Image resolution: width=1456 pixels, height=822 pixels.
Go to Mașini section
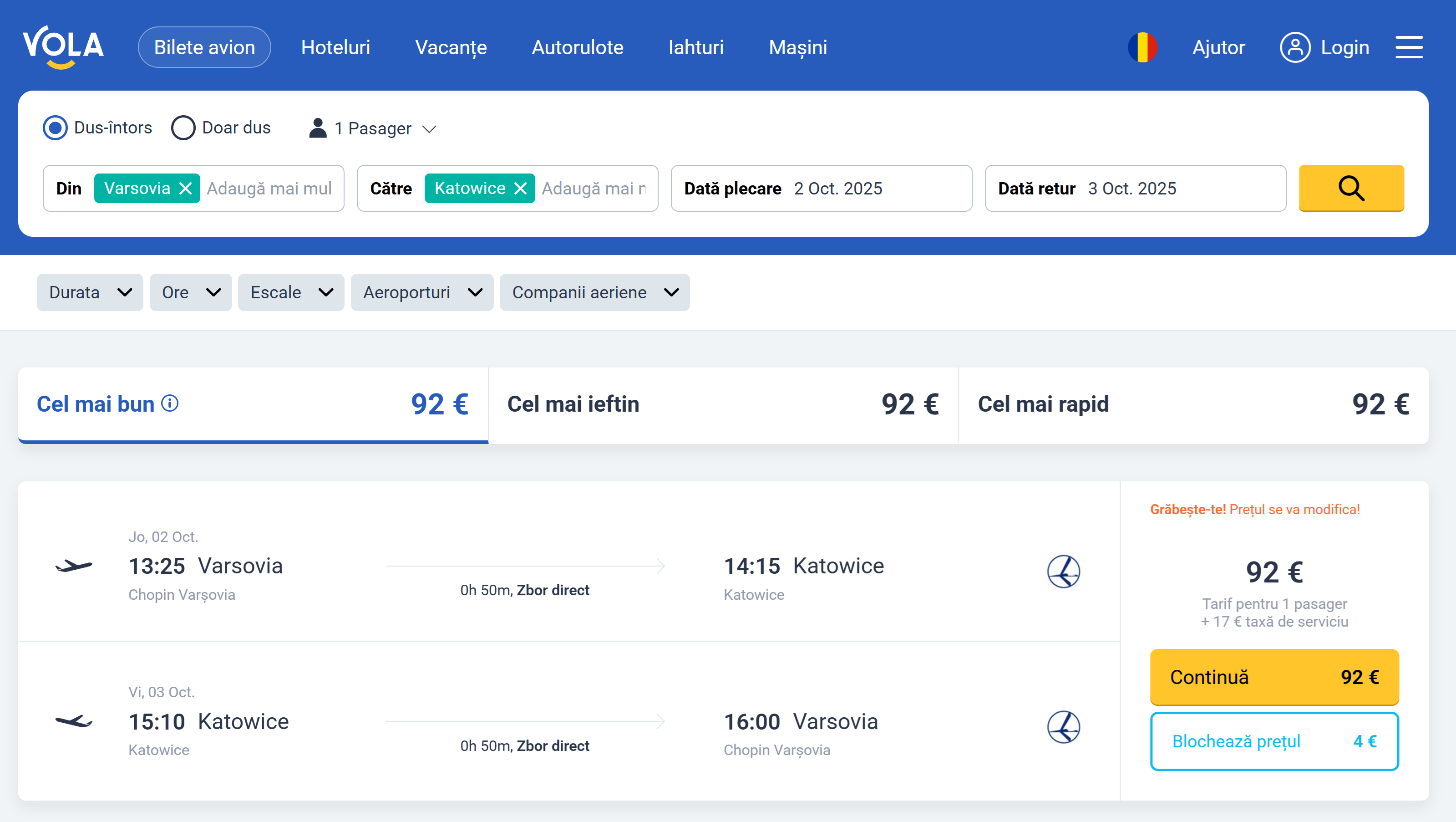click(x=797, y=47)
